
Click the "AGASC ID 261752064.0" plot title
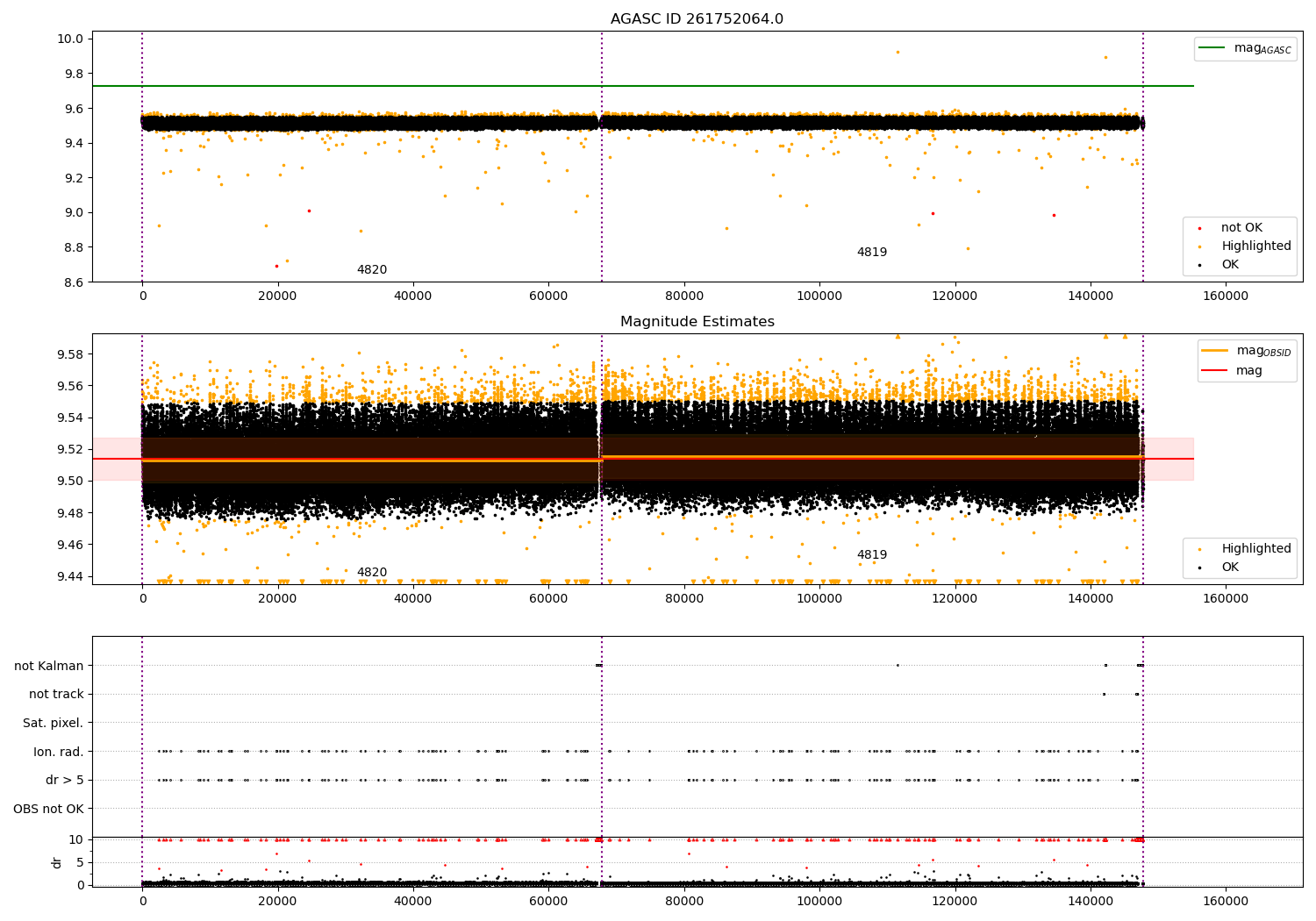(697, 19)
